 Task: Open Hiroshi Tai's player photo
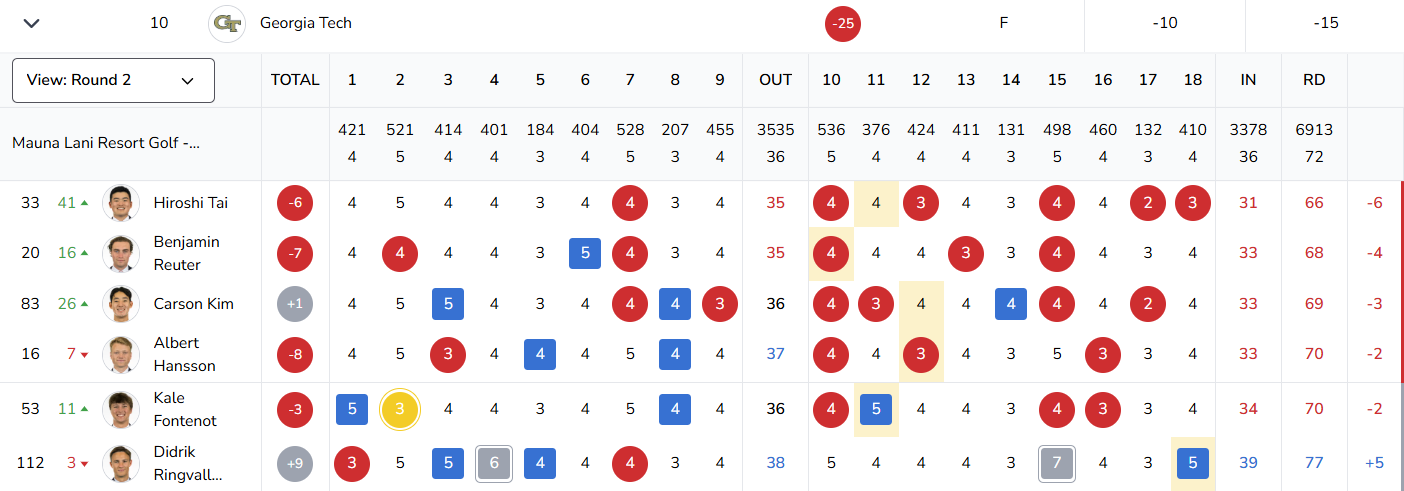[x=121, y=203]
